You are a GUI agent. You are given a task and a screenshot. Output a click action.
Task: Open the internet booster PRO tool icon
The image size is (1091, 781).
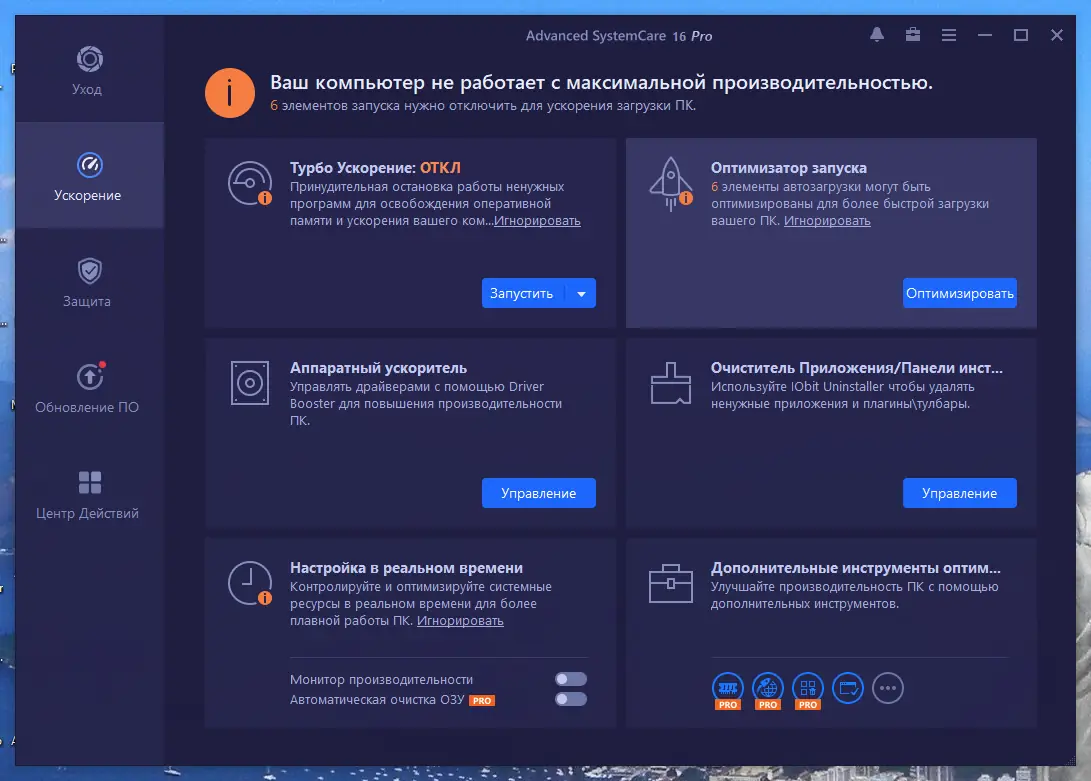767,689
